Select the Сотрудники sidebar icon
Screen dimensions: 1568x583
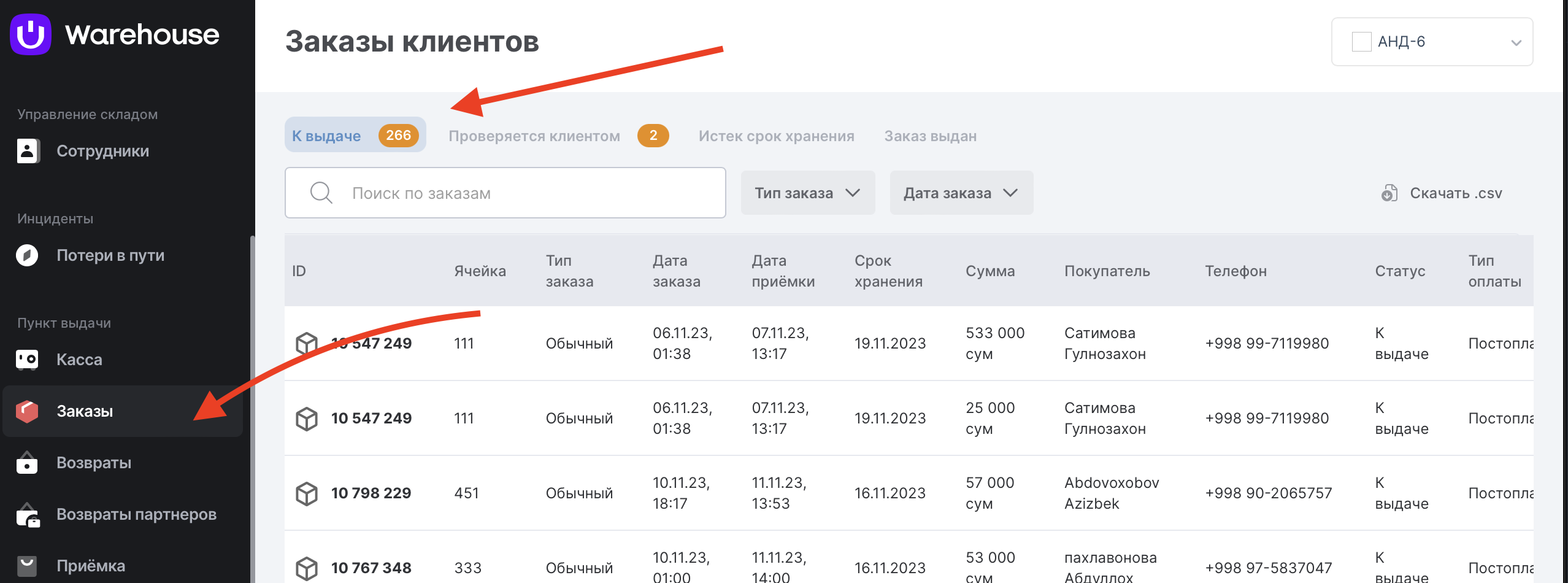click(x=27, y=151)
